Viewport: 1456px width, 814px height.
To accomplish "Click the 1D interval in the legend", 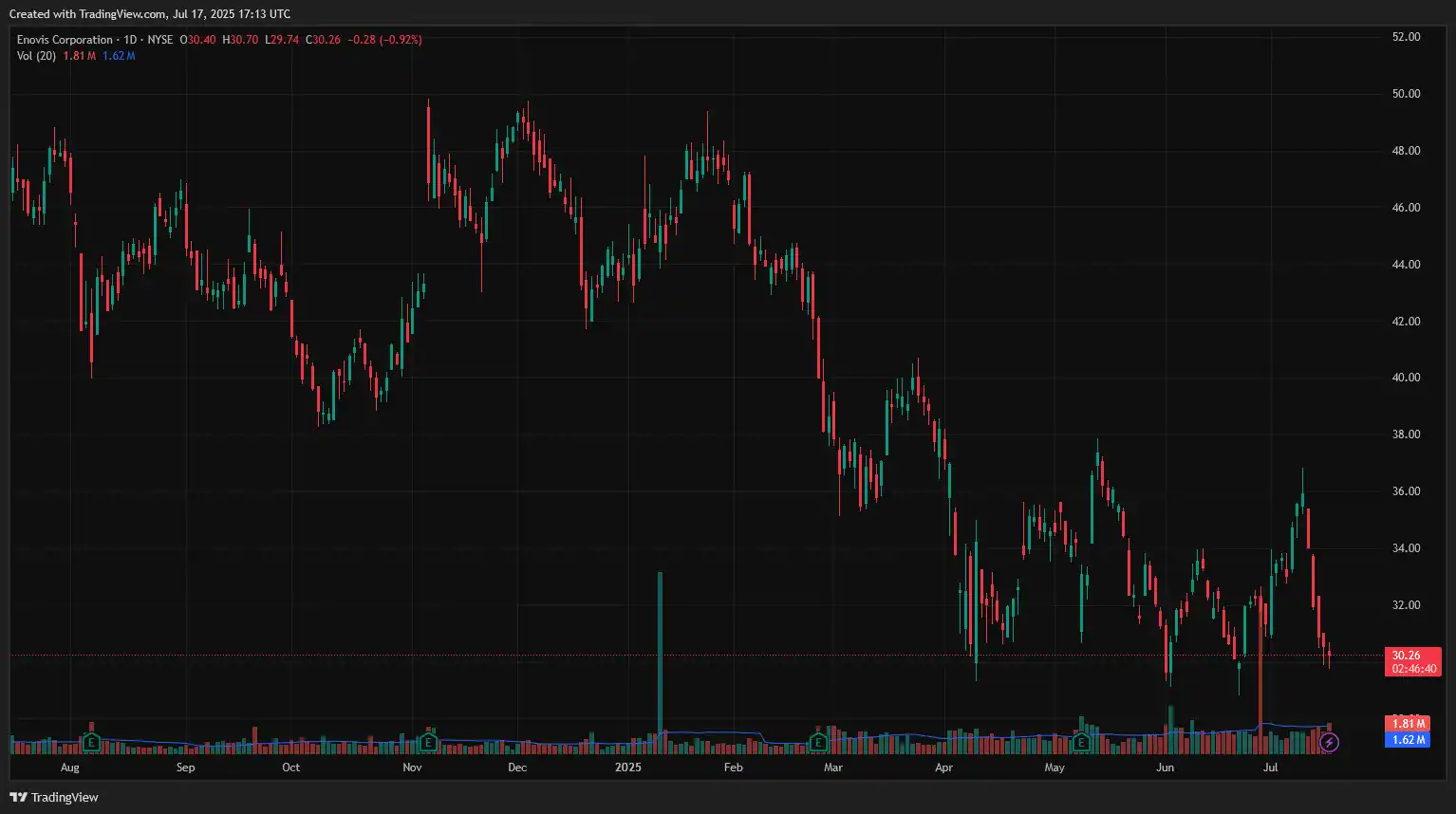I will tap(131, 40).
